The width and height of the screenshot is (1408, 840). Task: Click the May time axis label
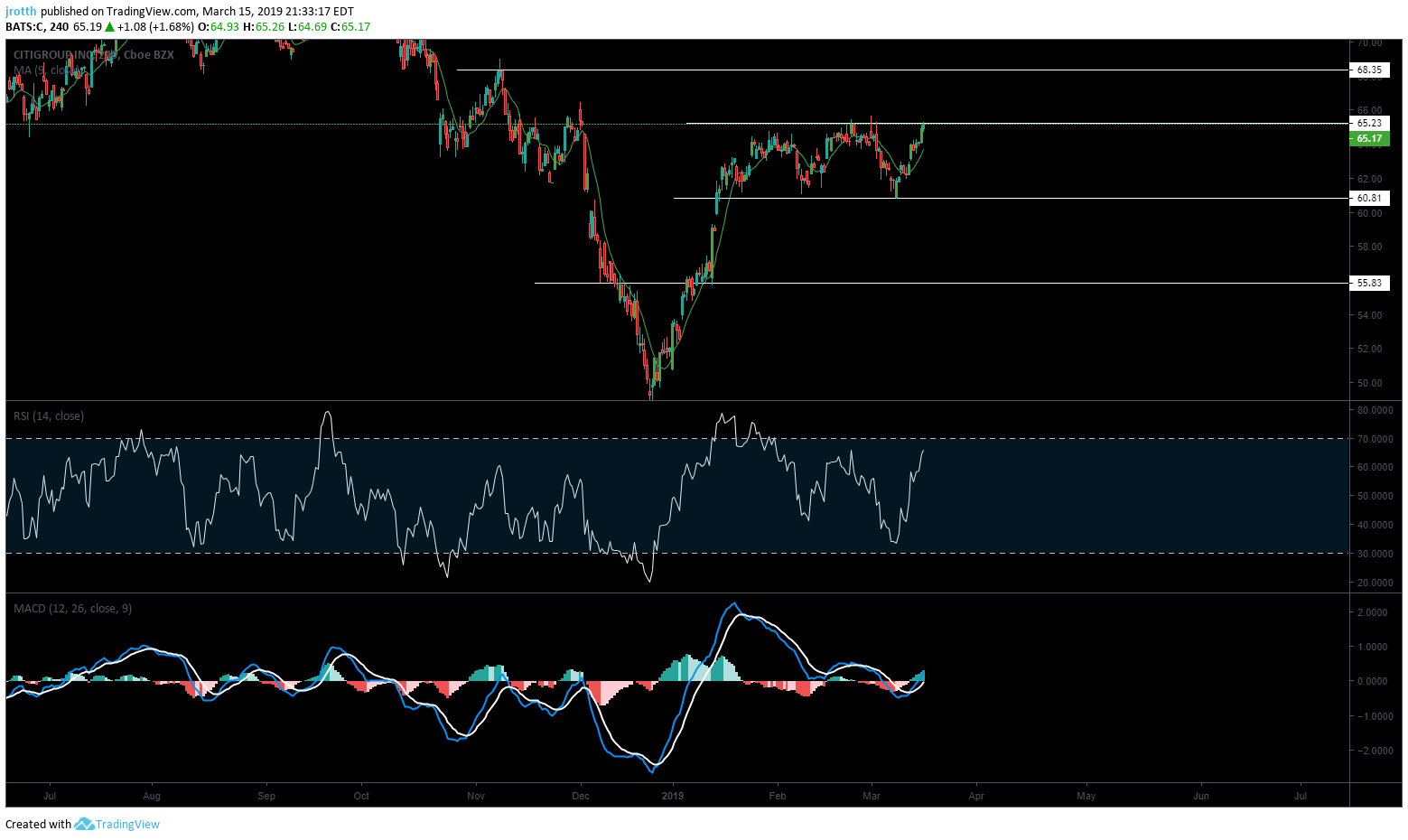[1086, 796]
